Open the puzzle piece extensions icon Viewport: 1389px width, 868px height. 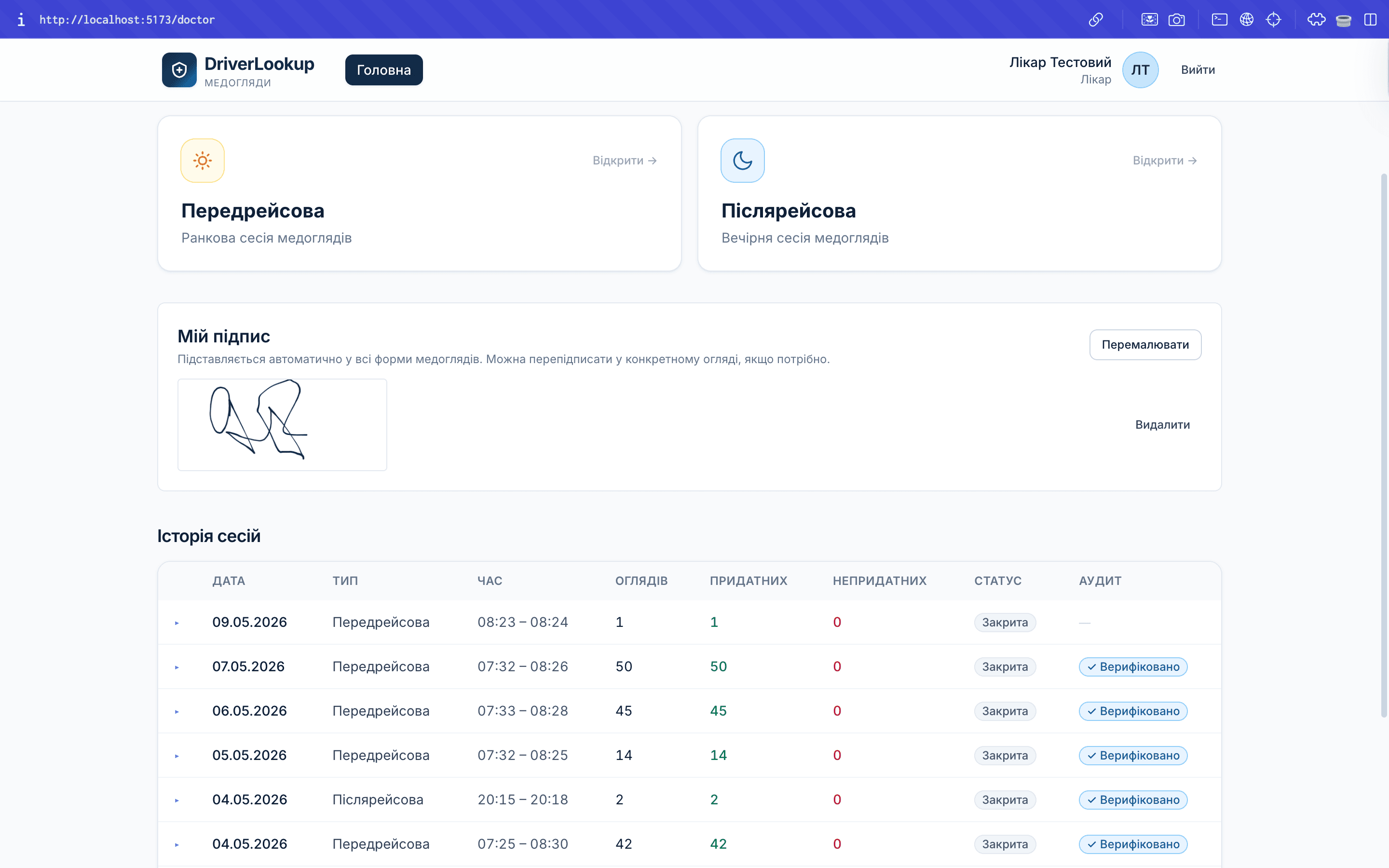(1316, 19)
